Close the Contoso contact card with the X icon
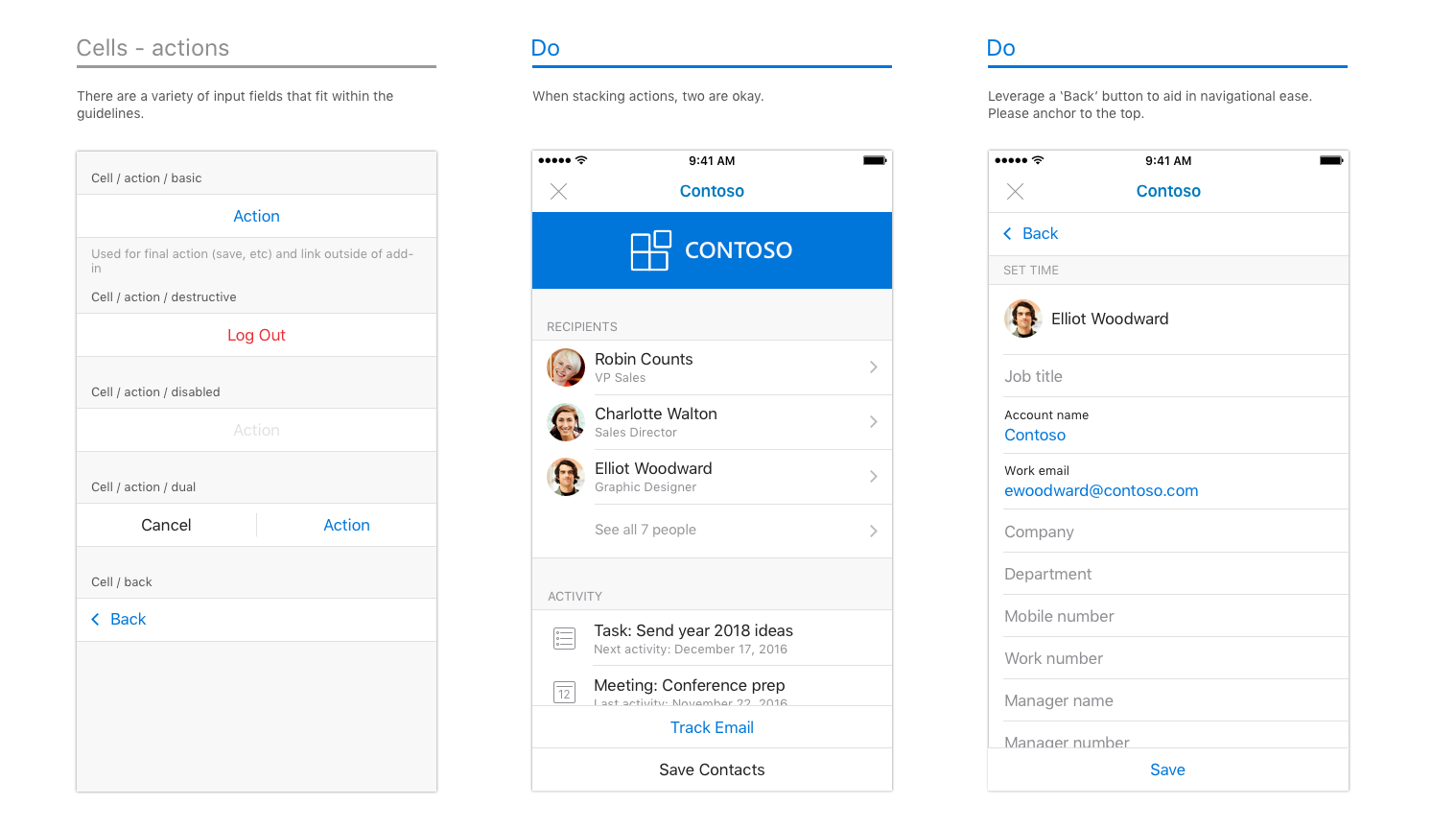This screenshot has width=1456, height=828. tap(1016, 191)
